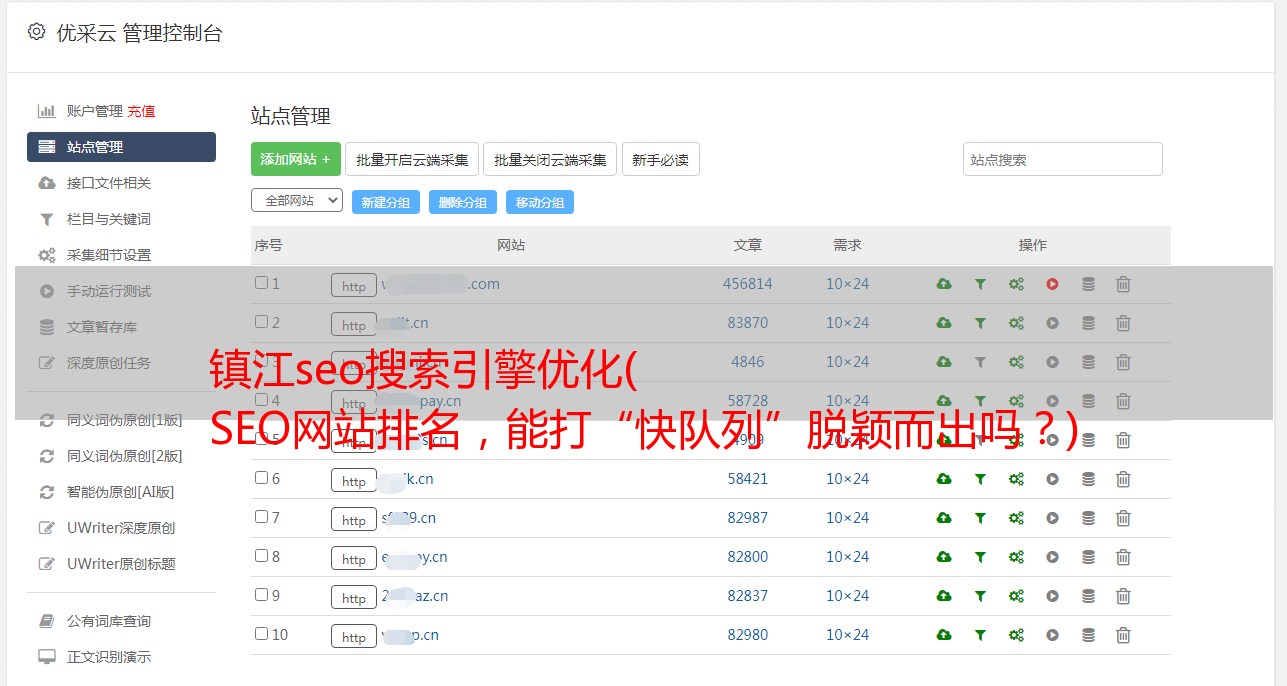Click the filter funnel icon in row 6

point(980,479)
